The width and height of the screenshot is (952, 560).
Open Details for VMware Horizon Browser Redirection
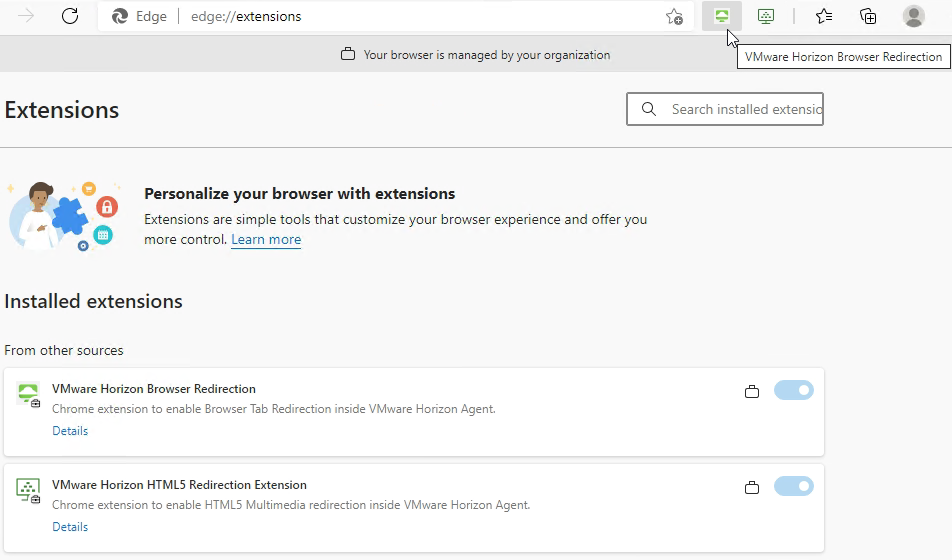[70, 431]
